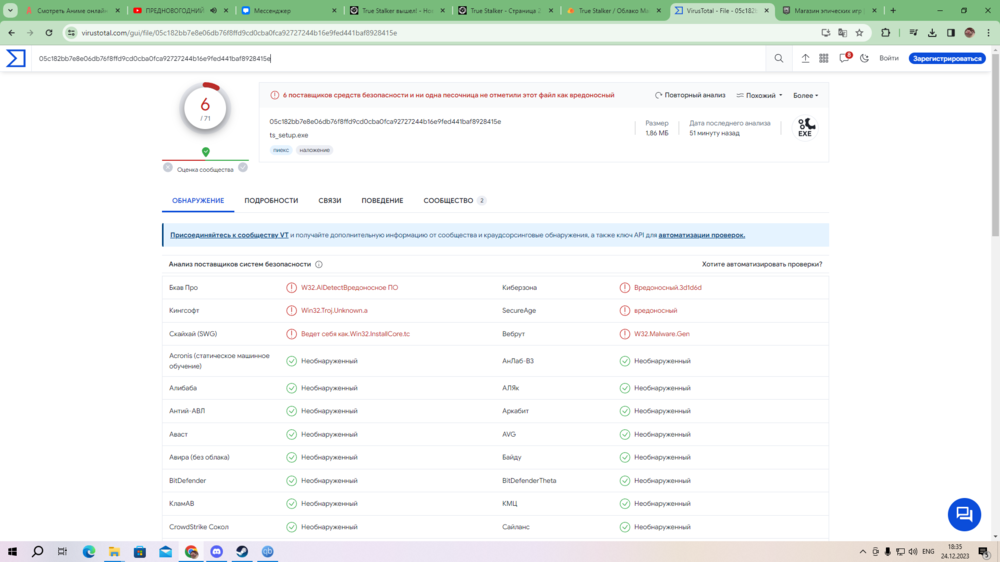Vote up on the community score's right button
The height and width of the screenshot is (562, 1000).
tap(243, 167)
